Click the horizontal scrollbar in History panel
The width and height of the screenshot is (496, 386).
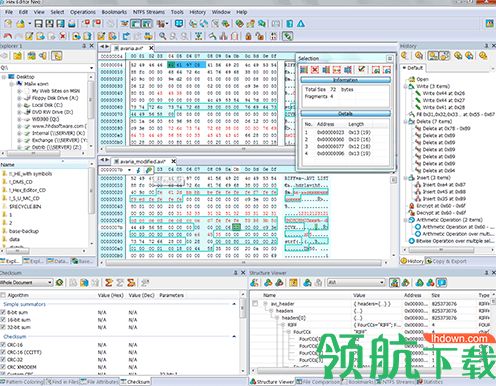[x=448, y=250]
